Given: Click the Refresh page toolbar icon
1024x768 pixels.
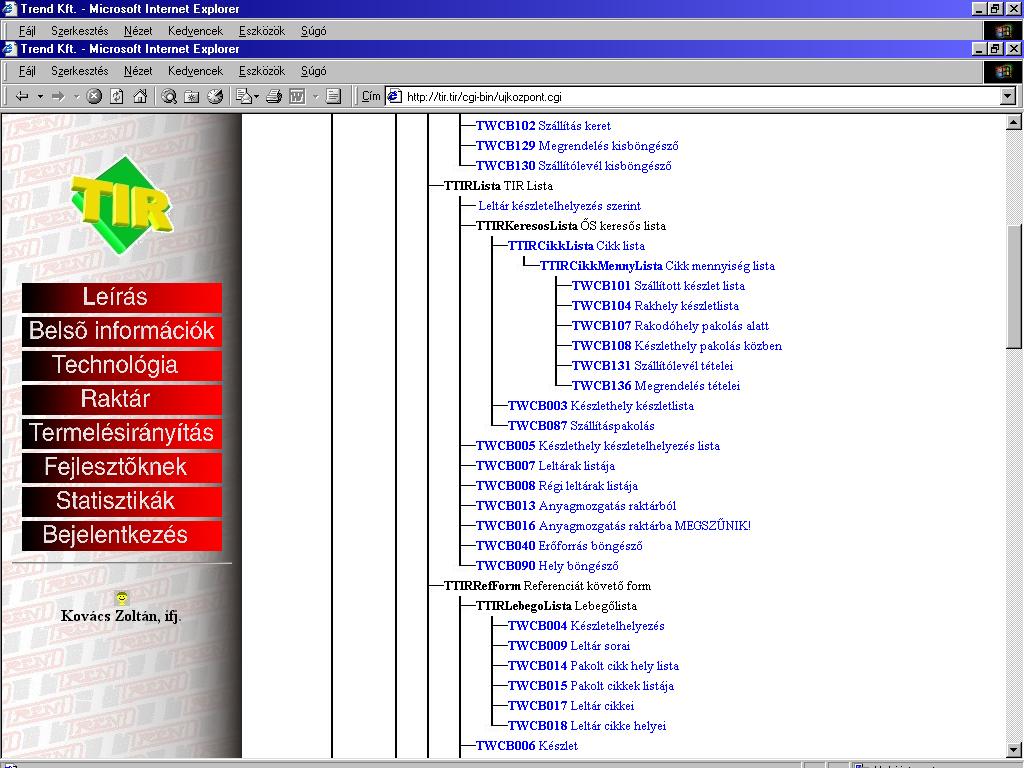Looking at the screenshot, I should point(117,97).
